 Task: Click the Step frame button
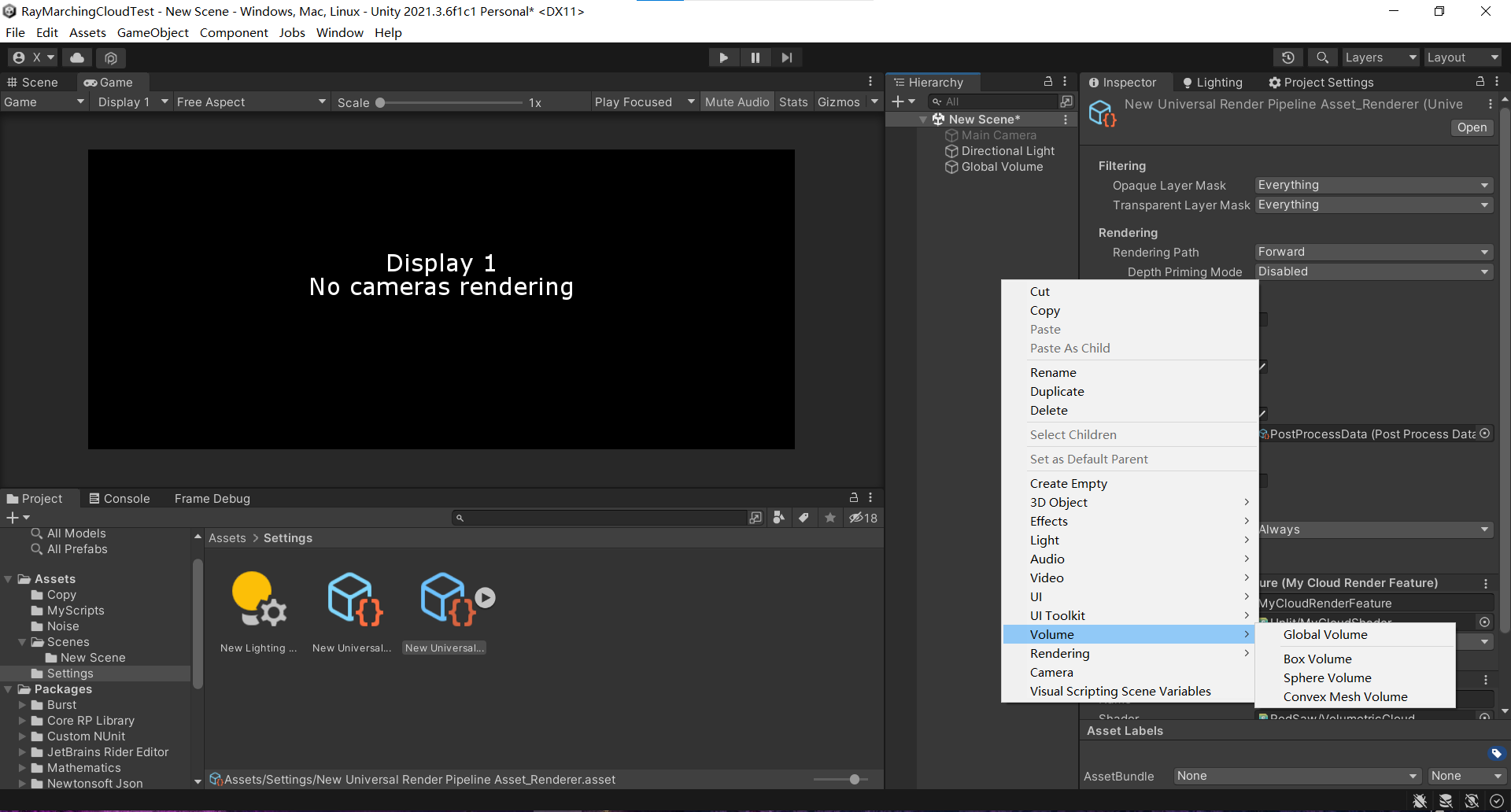[786, 57]
